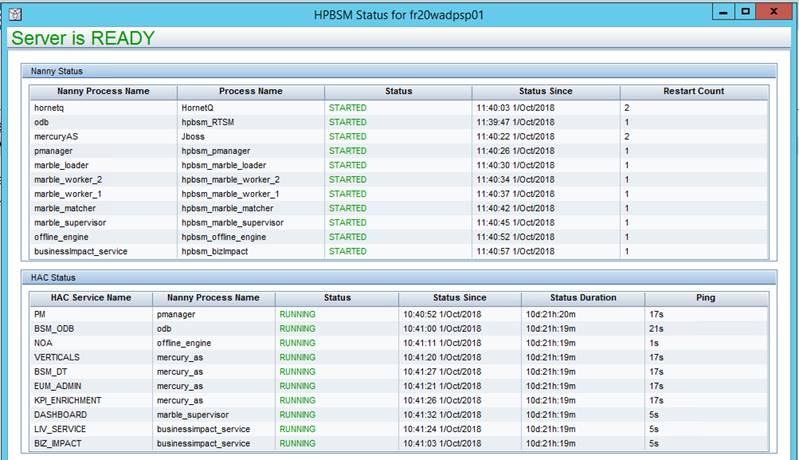This screenshot has height=460, width=799.
Task: Click the Nanny Status panel title
Action: point(57,71)
